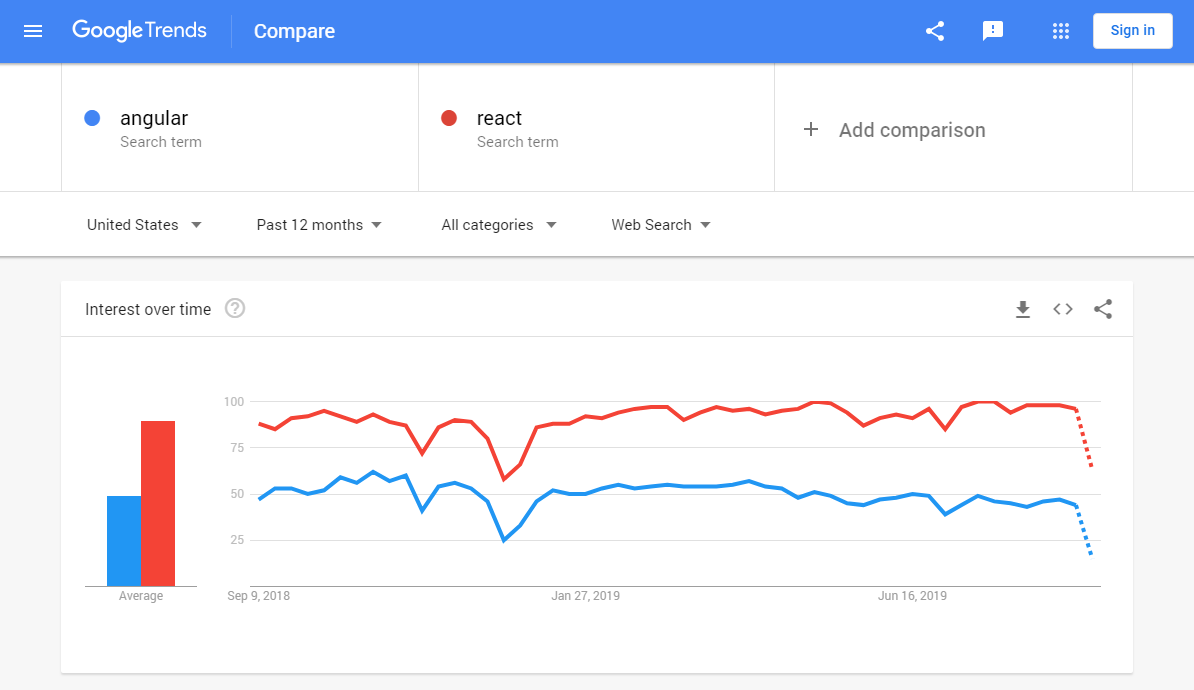1194x690 pixels.
Task: Show help for Interest over time
Action: pos(235,309)
